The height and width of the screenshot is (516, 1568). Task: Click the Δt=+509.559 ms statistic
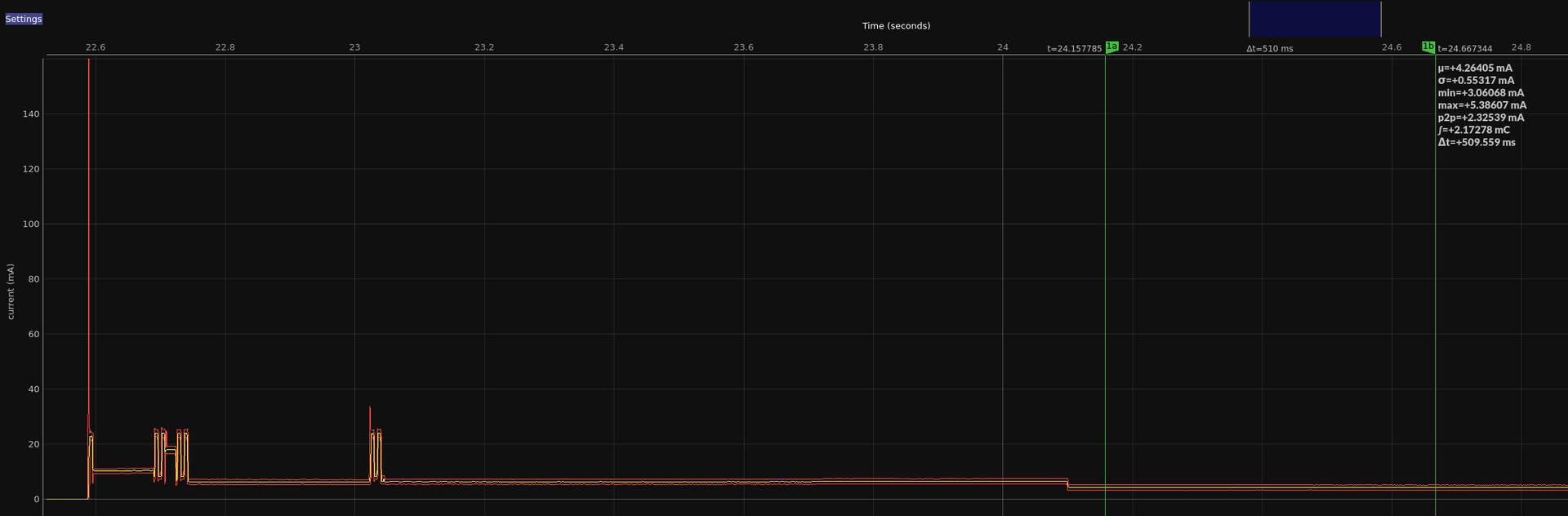[1477, 142]
